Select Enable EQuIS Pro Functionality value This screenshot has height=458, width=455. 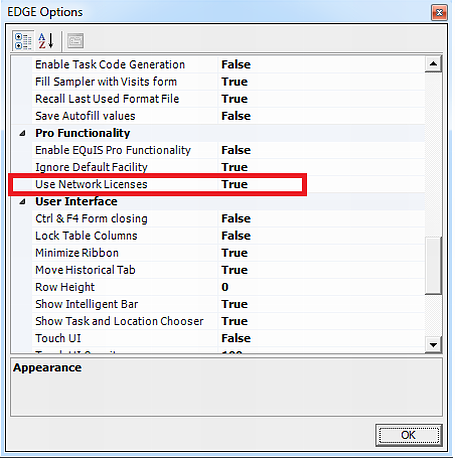[321, 150]
